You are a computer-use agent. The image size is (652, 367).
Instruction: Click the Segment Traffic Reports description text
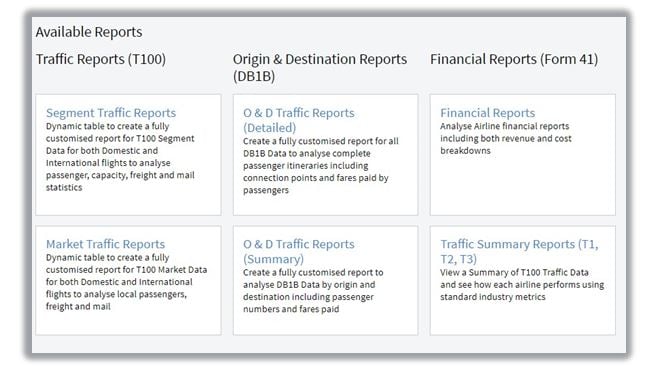(120, 157)
